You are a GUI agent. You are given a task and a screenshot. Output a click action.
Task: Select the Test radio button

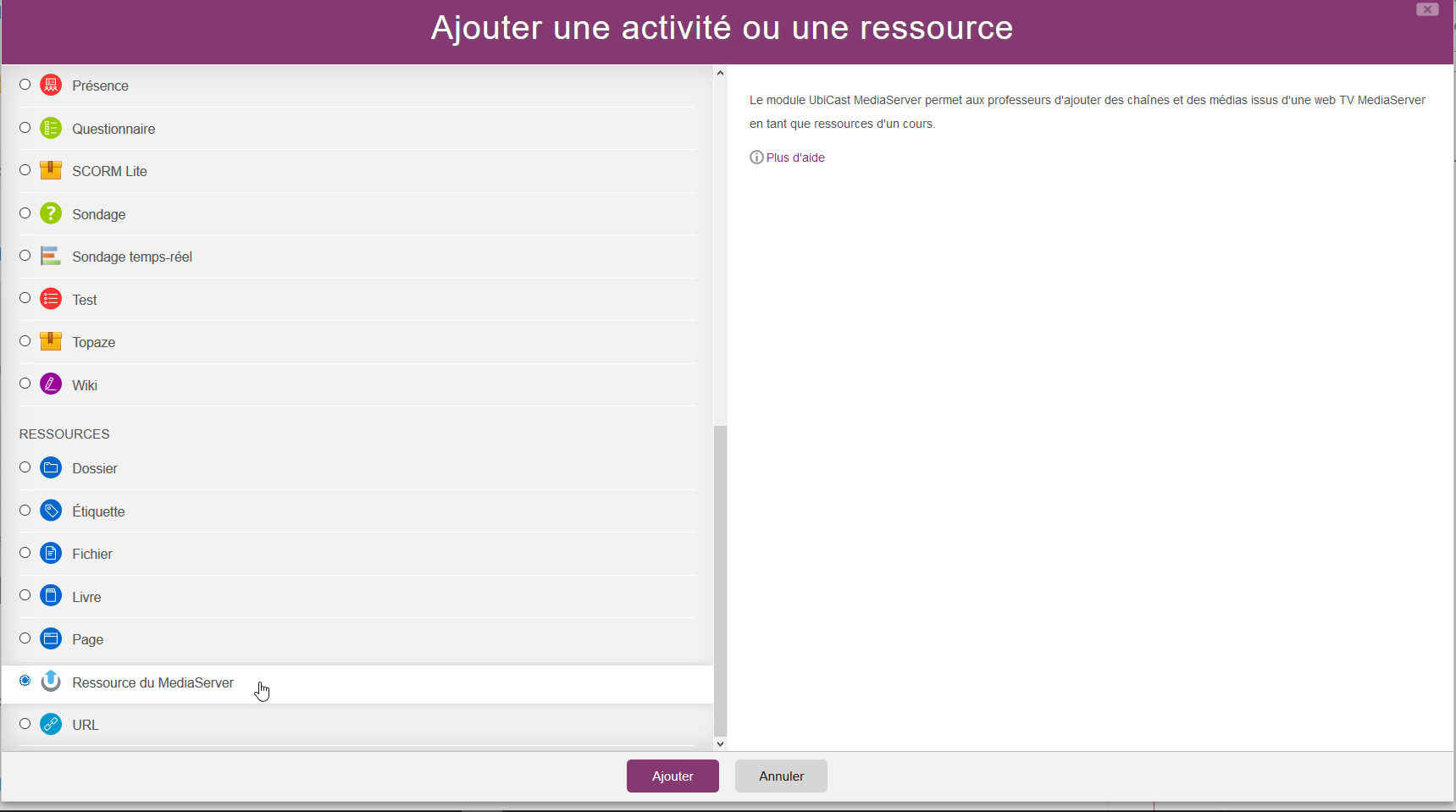pyautogui.click(x=25, y=298)
